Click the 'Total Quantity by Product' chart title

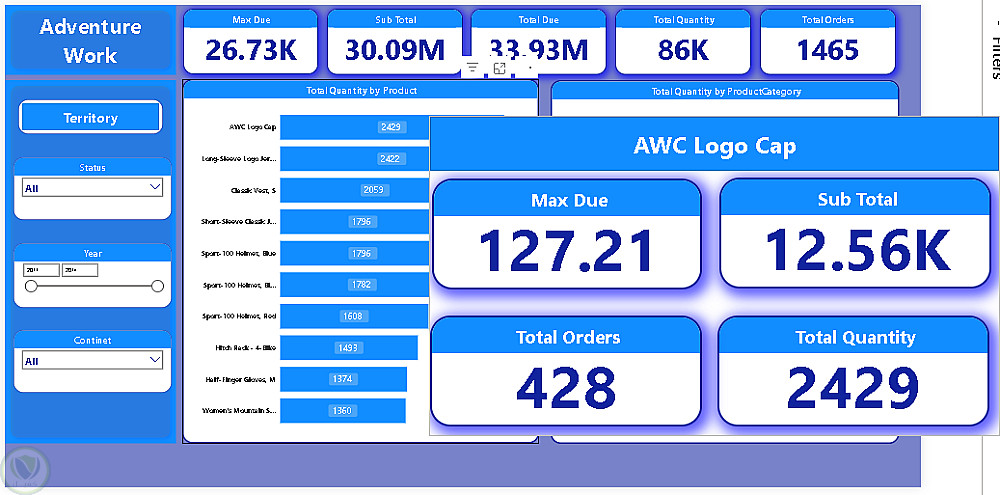(362, 91)
